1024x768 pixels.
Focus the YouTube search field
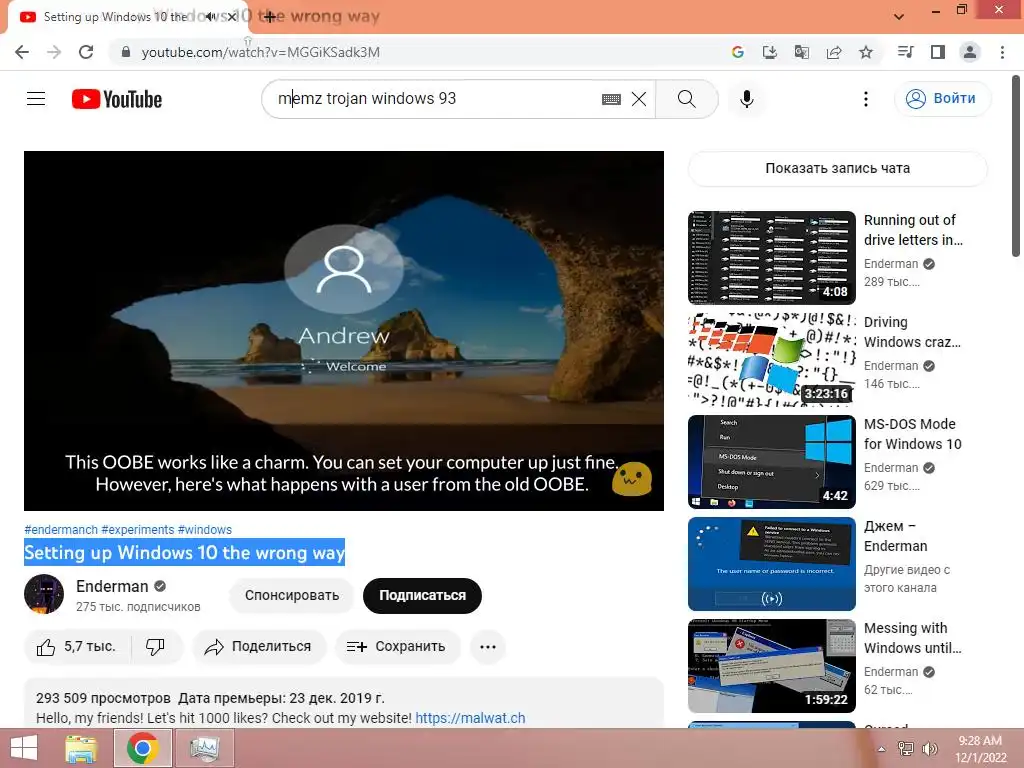pyautogui.click(x=431, y=99)
